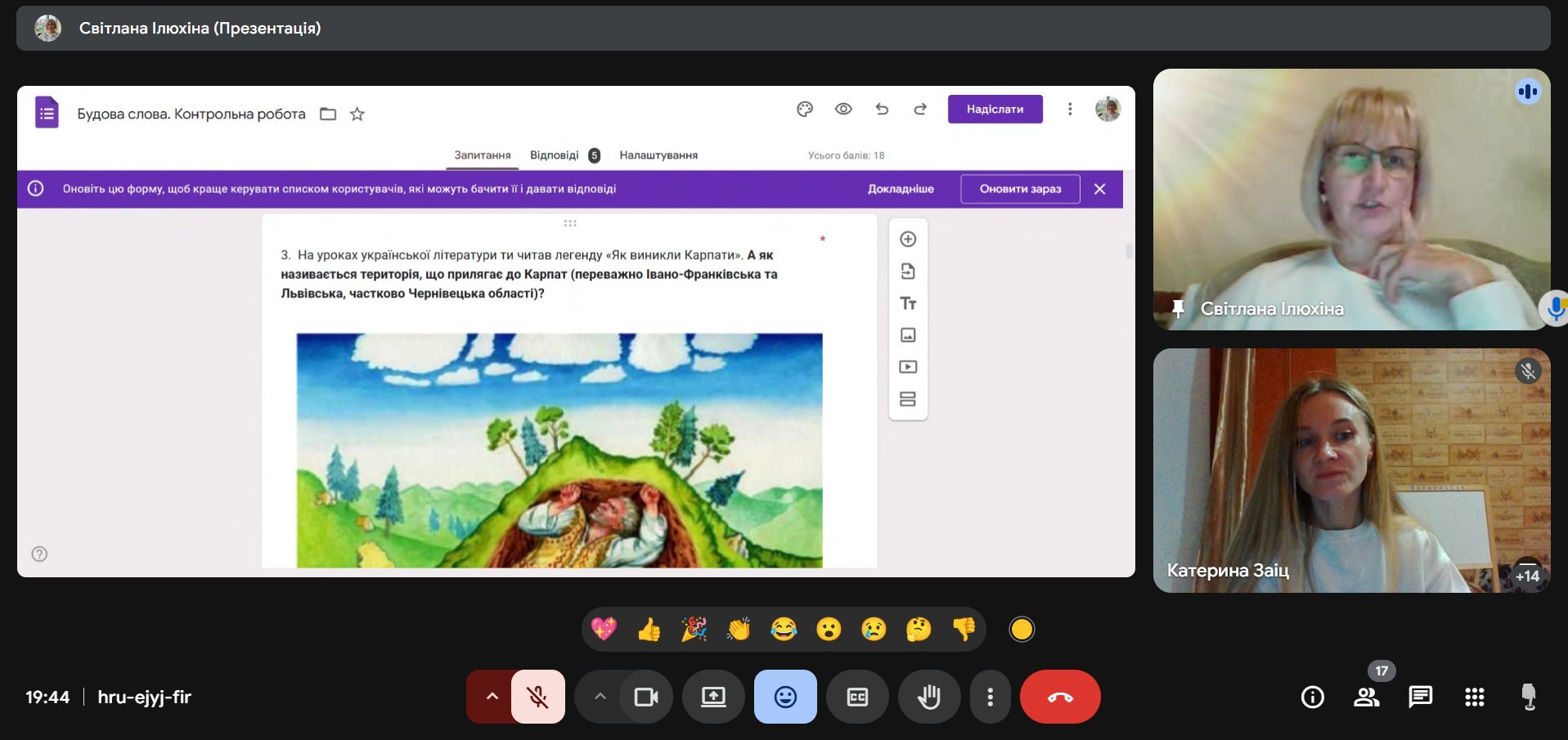Show the participants list
The height and width of the screenshot is (740, 1568).
[1366, 697]
